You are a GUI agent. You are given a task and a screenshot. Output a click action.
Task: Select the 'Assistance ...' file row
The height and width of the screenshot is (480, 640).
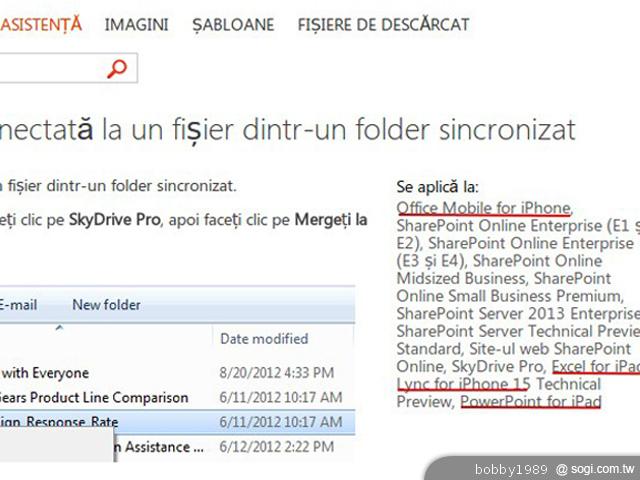234,447
